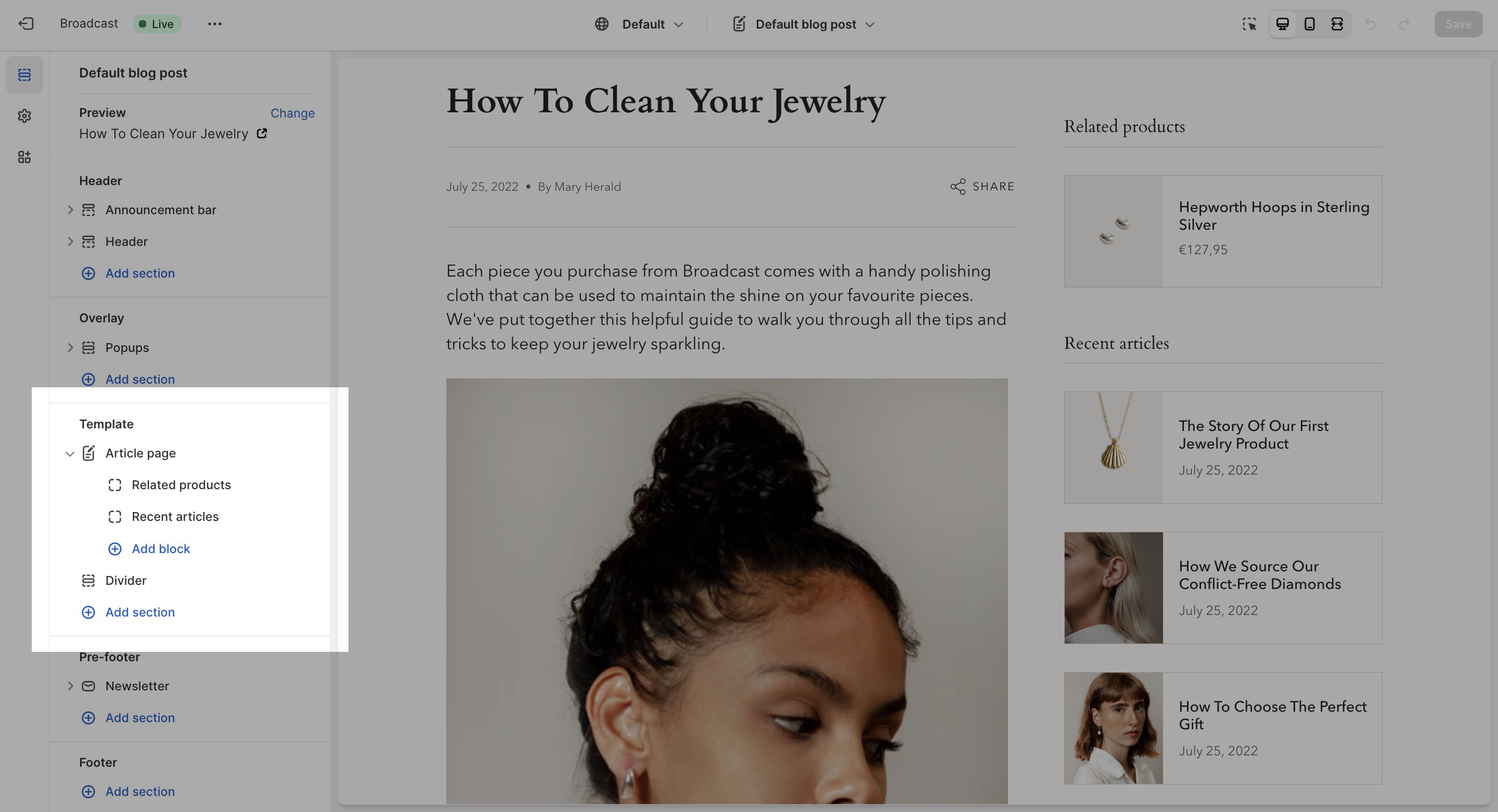This screenshot has width=1498, height=812.
Task: Select the sections panel icon
Action: tap(24, 74)
